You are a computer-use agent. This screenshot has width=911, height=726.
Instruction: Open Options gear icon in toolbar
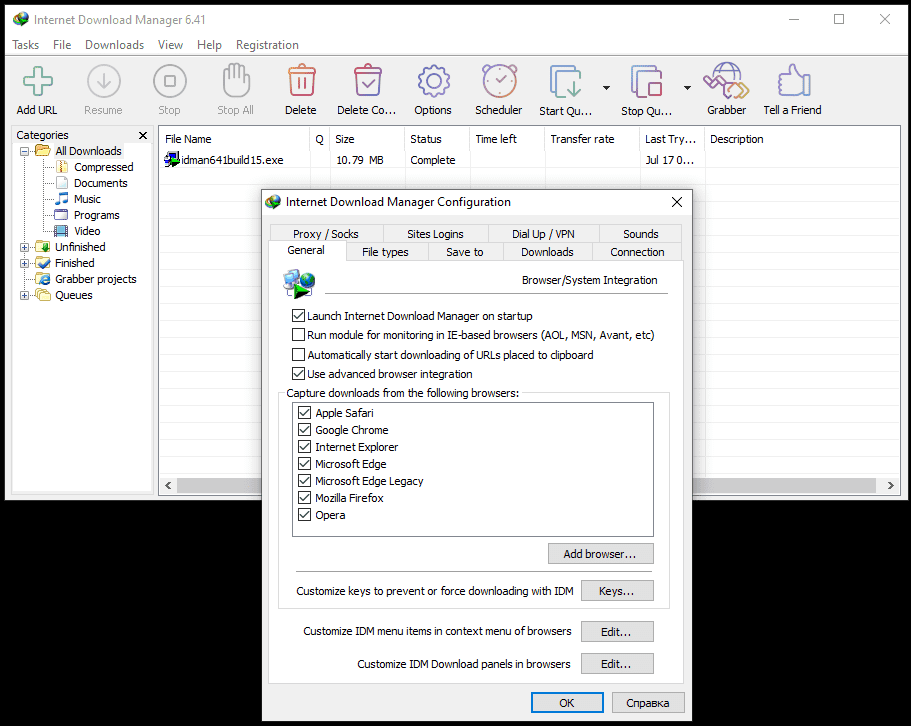(x=433, y=81)
